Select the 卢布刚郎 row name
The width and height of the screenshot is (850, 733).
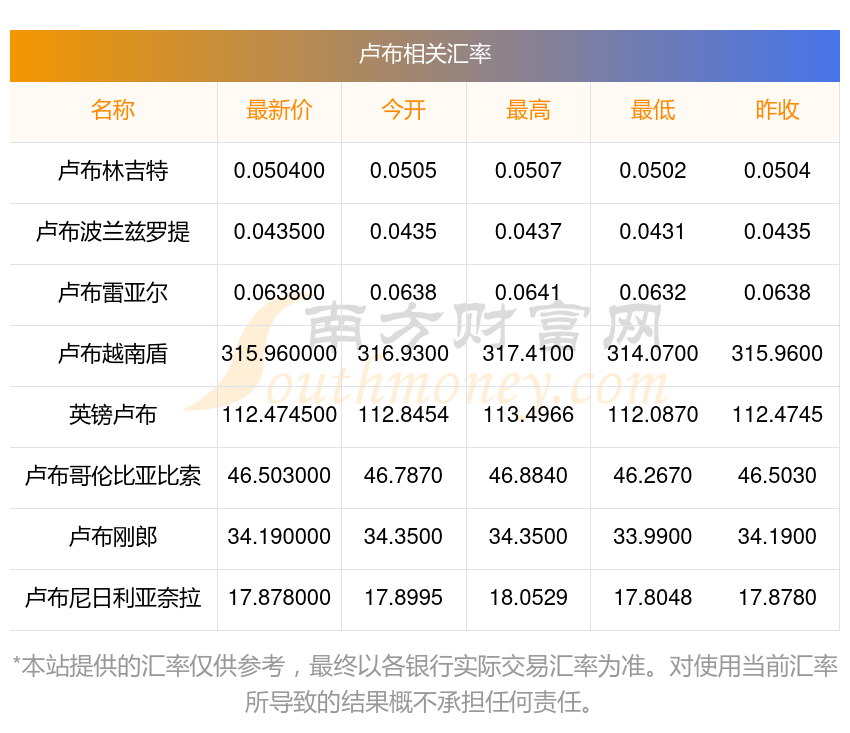click(113, 537)
